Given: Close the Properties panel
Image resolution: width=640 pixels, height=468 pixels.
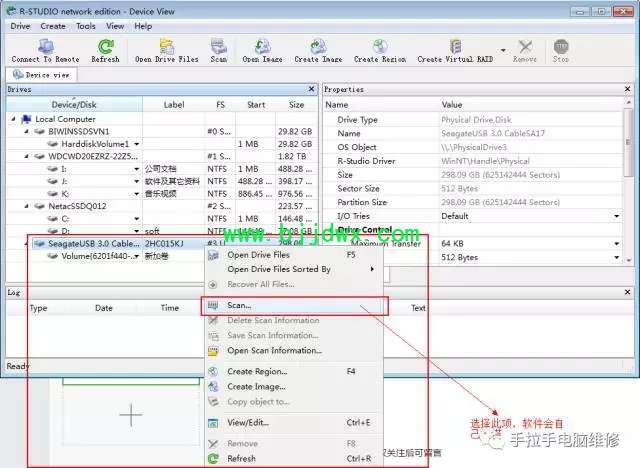Looking at the screenshot, I should click(x=628, y=89).
